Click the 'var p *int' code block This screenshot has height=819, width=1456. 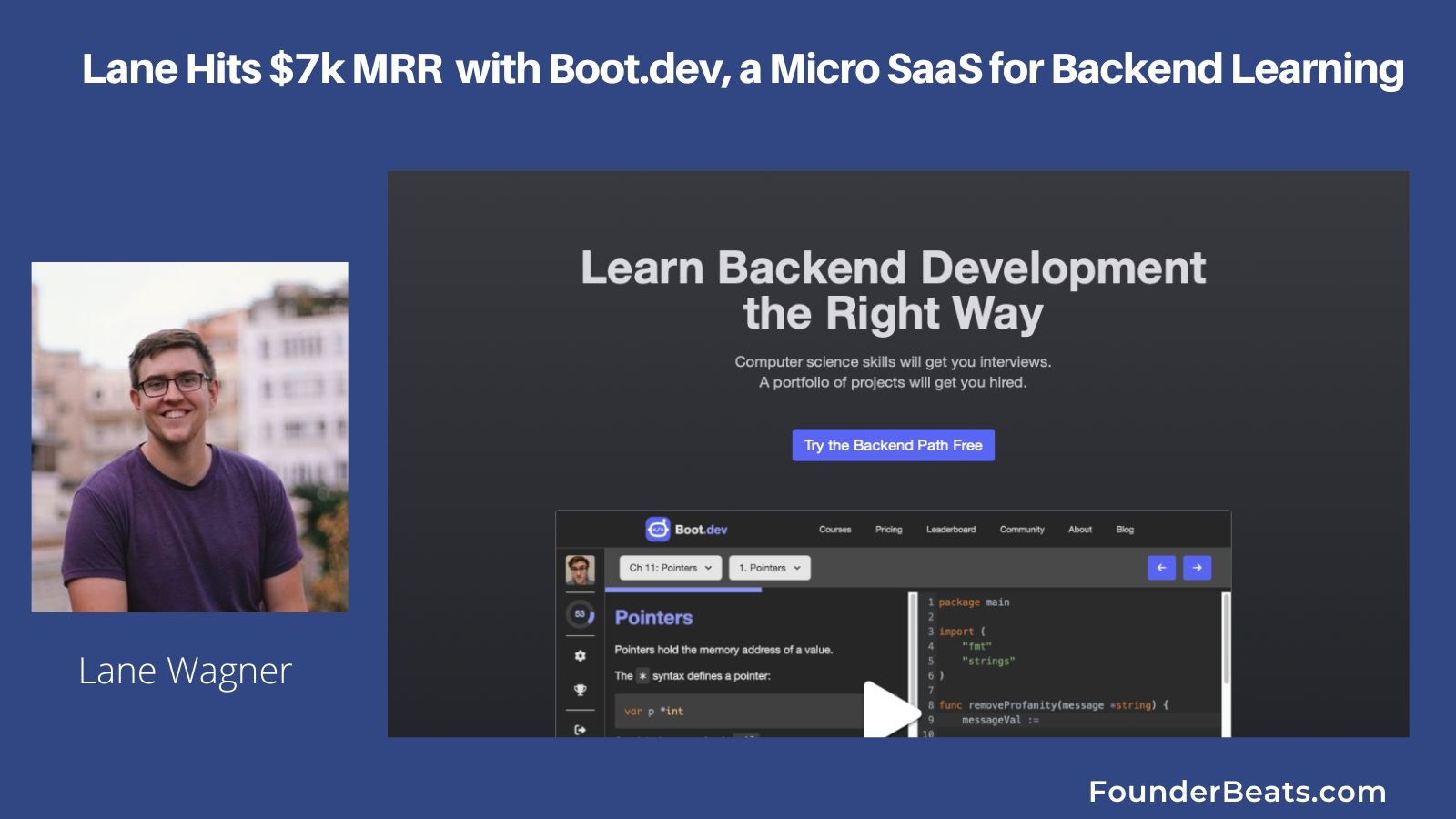point(739,712)
